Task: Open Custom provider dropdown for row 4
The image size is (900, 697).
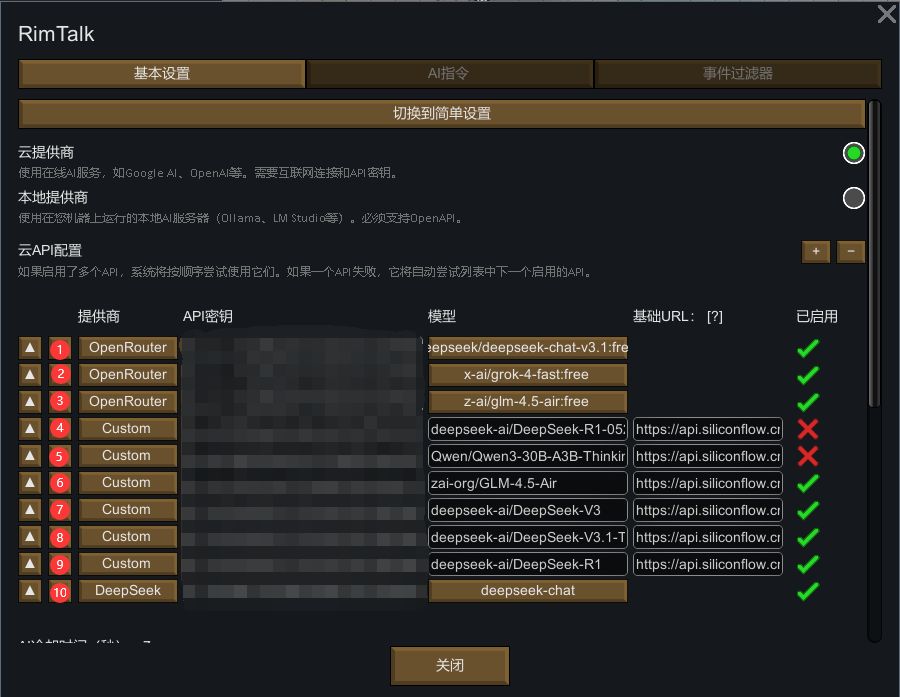Action: (x=127, y=429)
